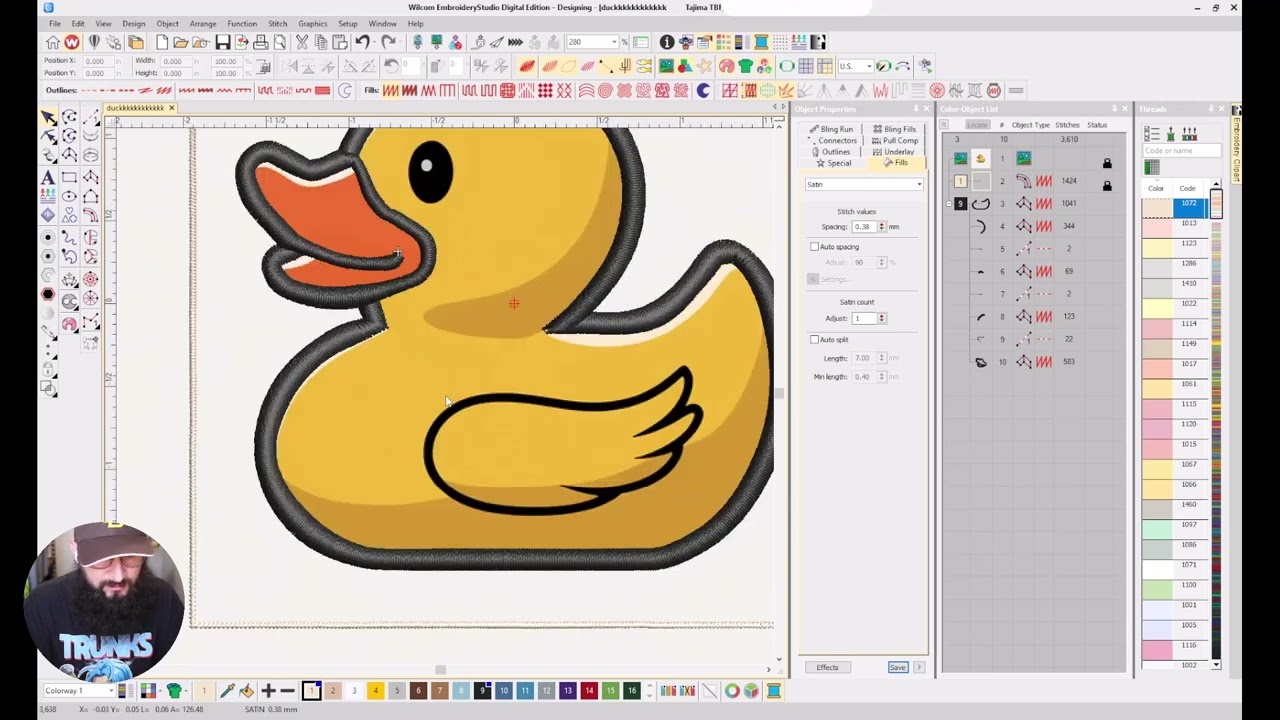Select palette color 16 dark green swatch
This screenshot has height=720, width=1280.
632,691
